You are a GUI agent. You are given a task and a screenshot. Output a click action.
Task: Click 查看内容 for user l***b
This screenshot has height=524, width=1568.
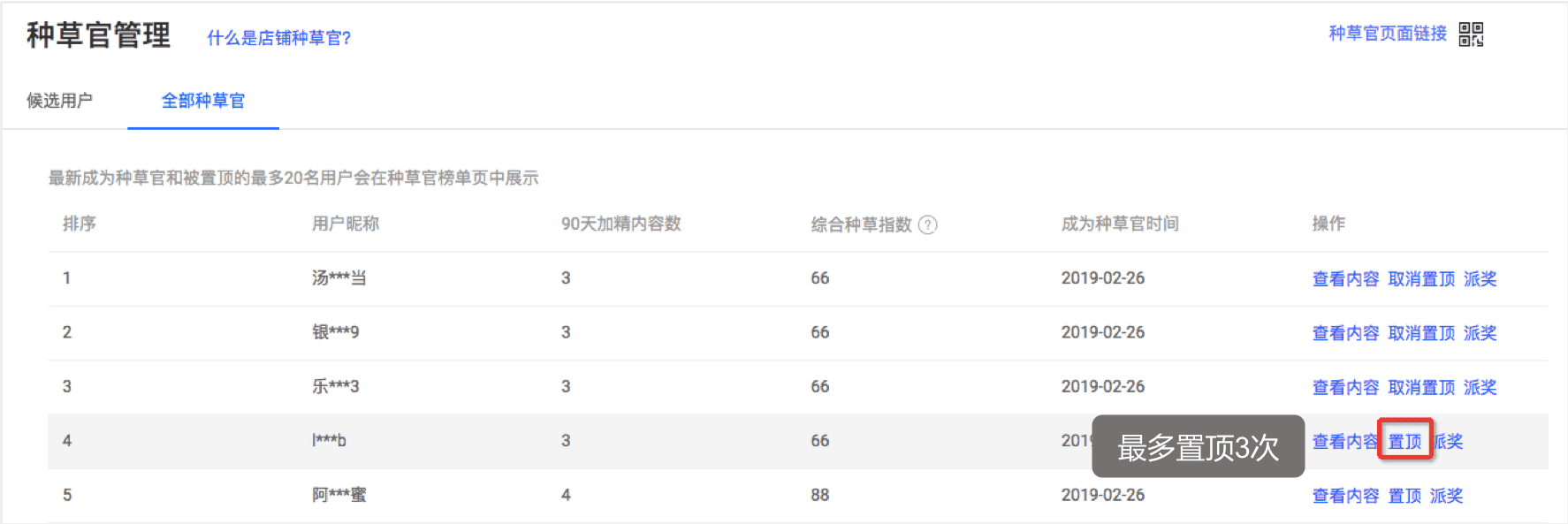1343,442
